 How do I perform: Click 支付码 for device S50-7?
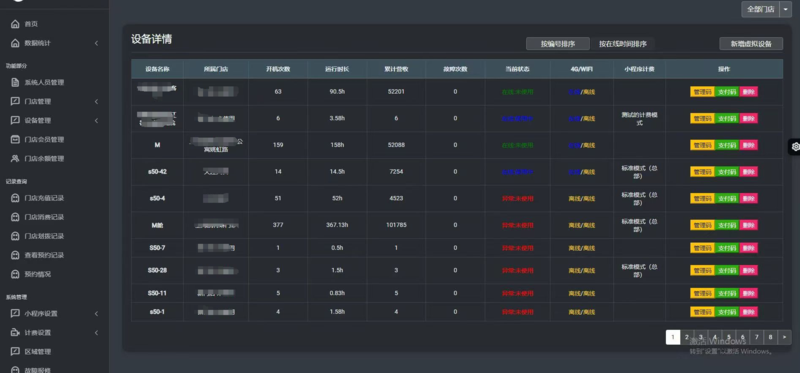[x=727, y=248]
